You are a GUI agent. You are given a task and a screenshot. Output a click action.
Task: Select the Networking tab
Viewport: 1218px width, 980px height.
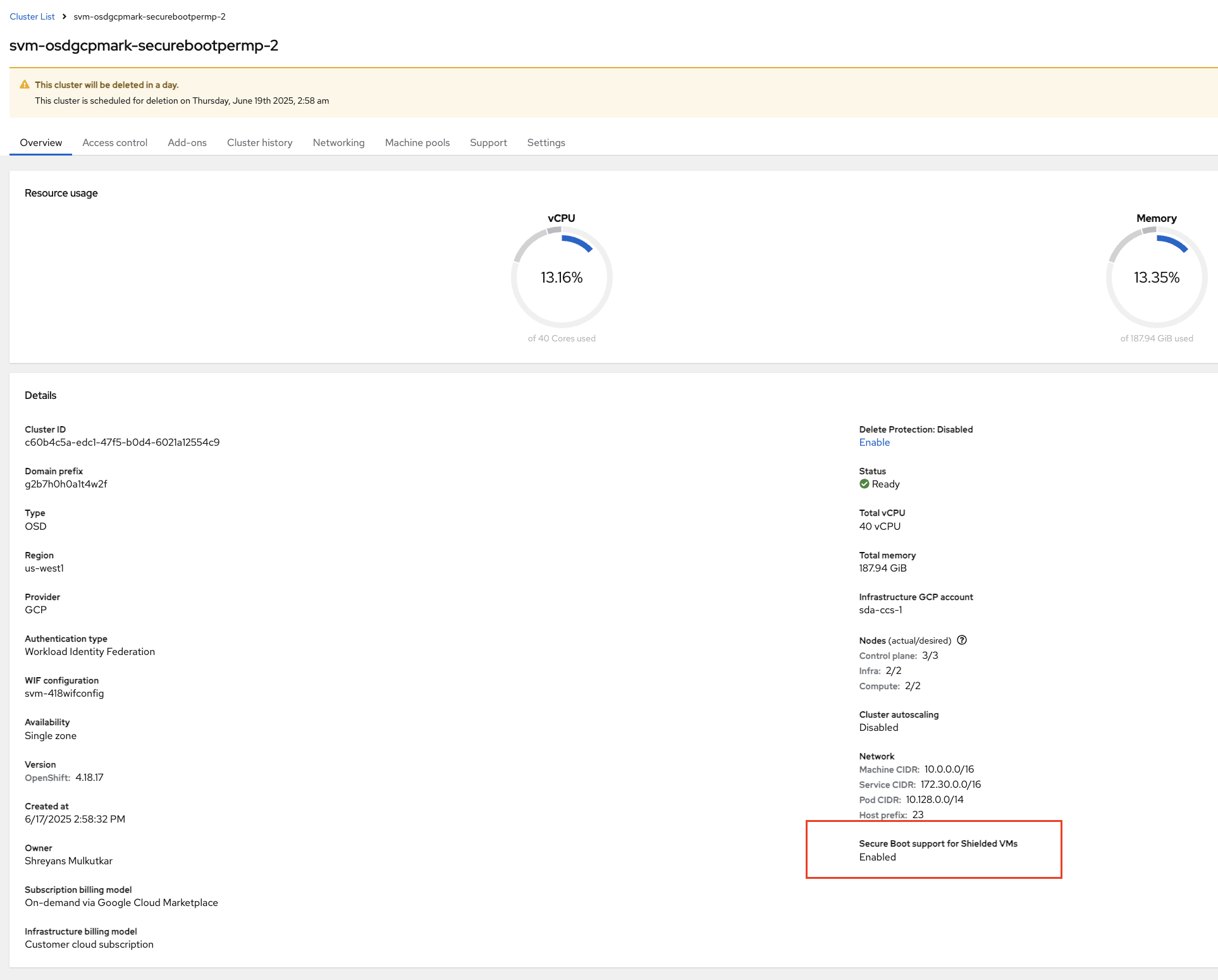click(x=338, y=143)
